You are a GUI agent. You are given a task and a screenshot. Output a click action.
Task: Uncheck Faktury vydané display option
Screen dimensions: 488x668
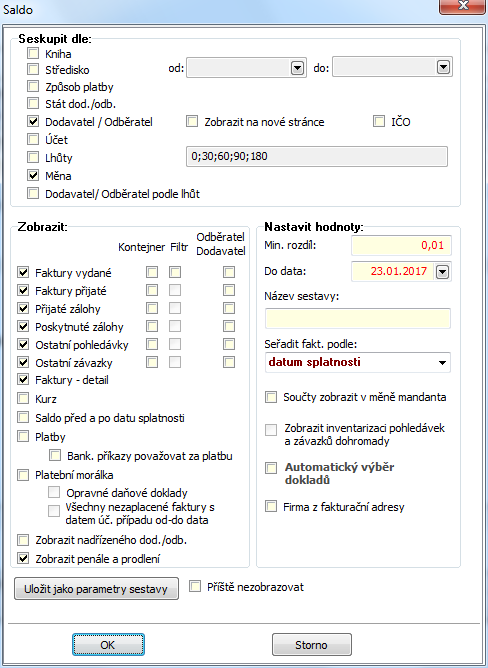pos(23,272)
